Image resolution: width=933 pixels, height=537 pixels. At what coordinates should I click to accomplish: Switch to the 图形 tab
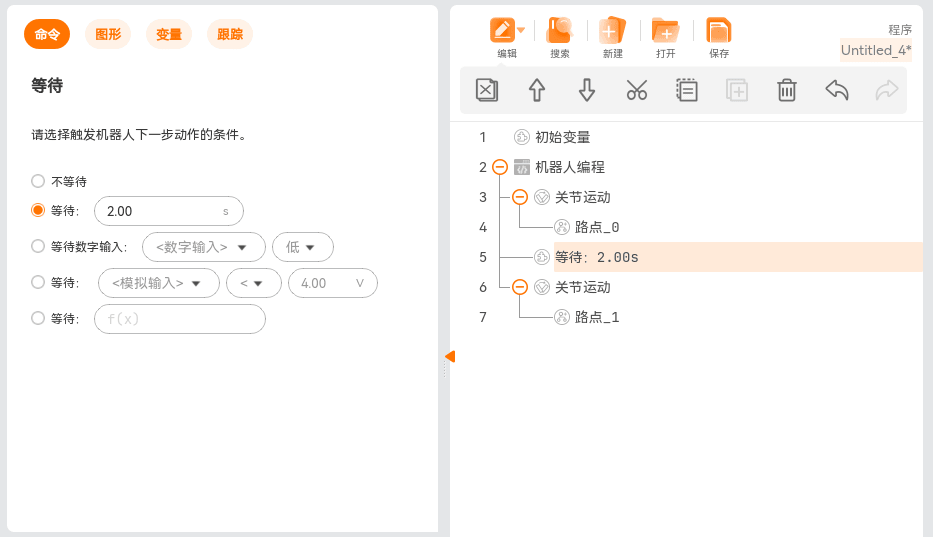coord(108,34)
